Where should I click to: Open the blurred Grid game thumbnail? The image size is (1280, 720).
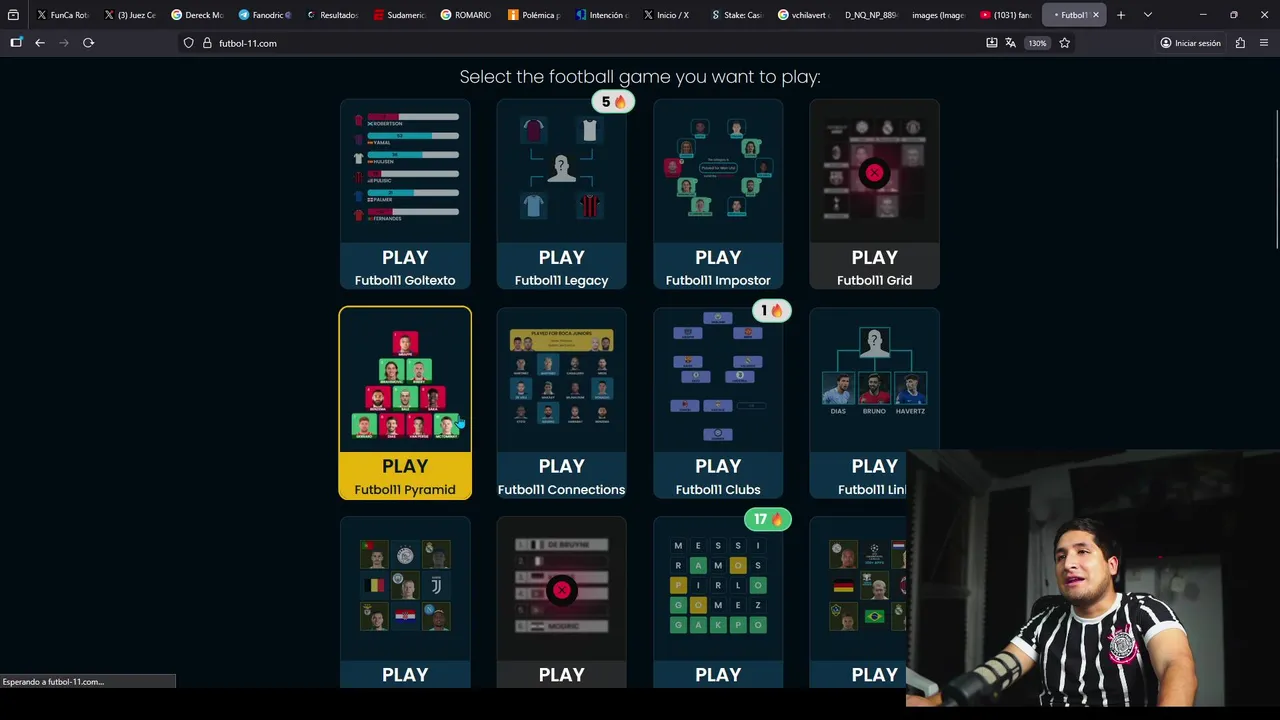tap(874, 168)
